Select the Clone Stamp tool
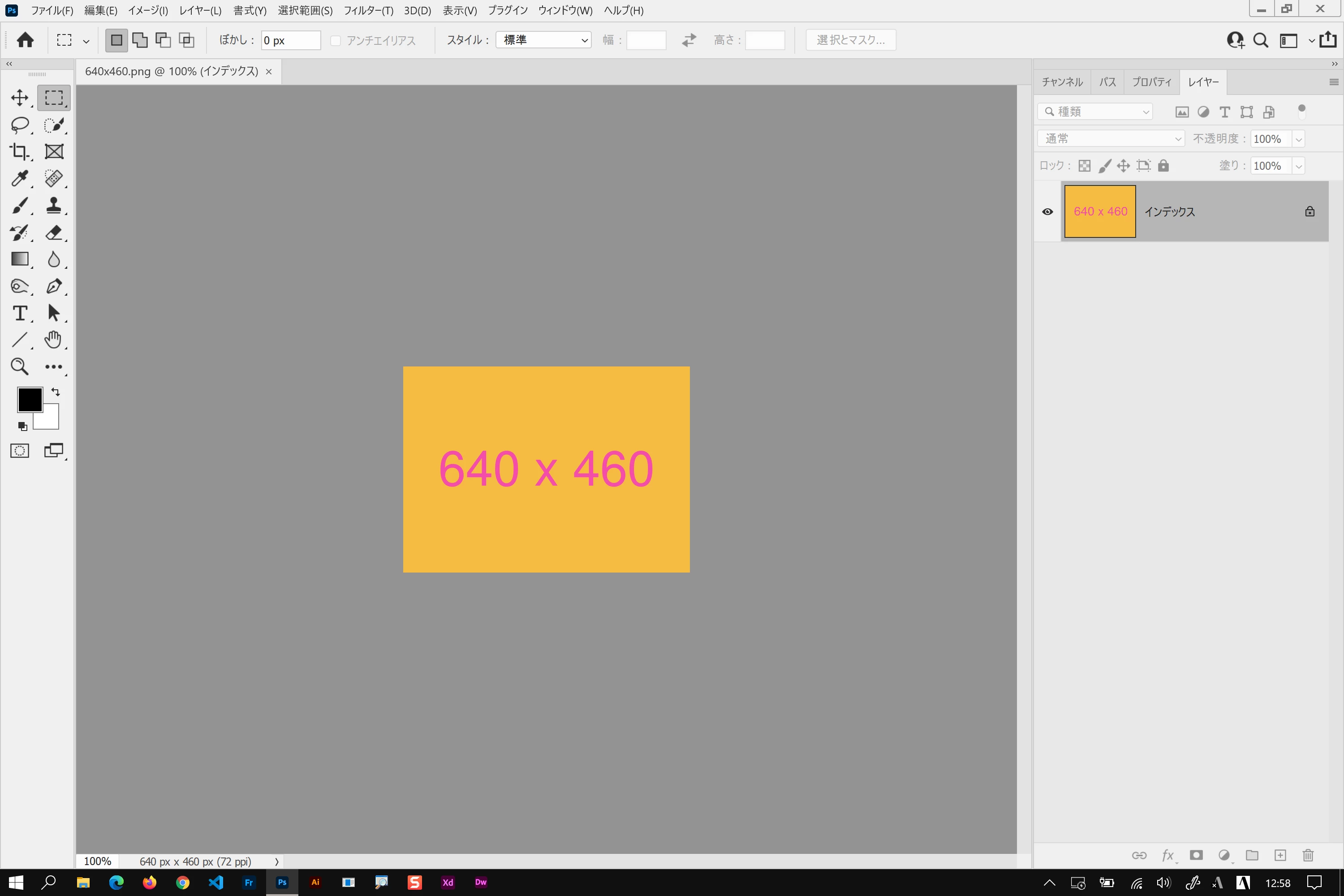Screen dimensions: 1344x896 tap(54, 205)
